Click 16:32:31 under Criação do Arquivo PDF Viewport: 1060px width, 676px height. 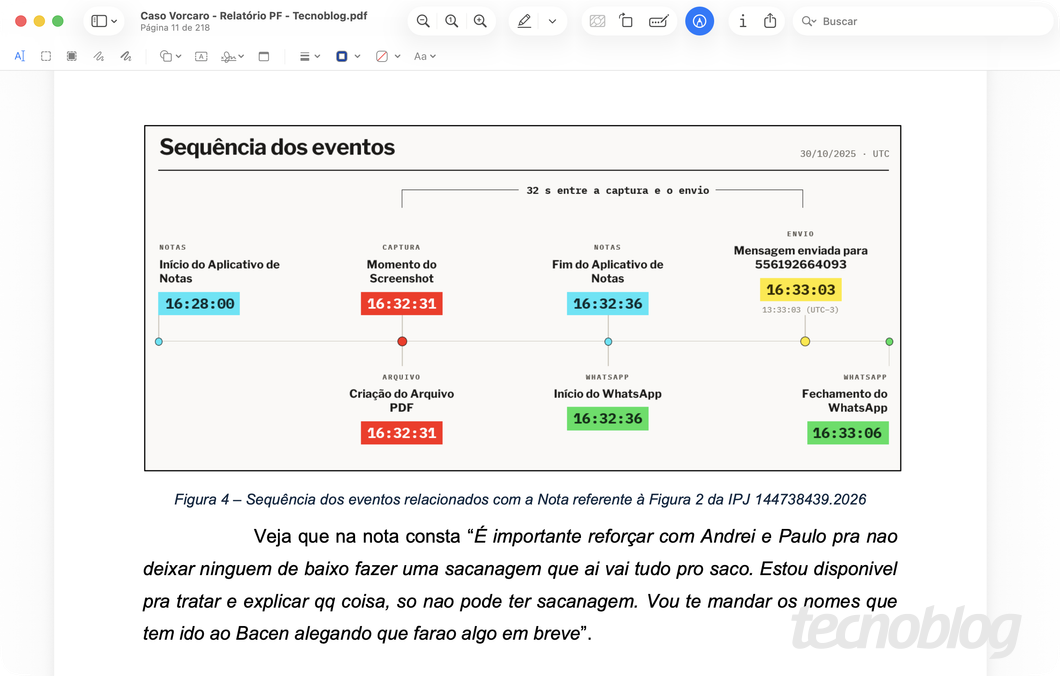402,433
